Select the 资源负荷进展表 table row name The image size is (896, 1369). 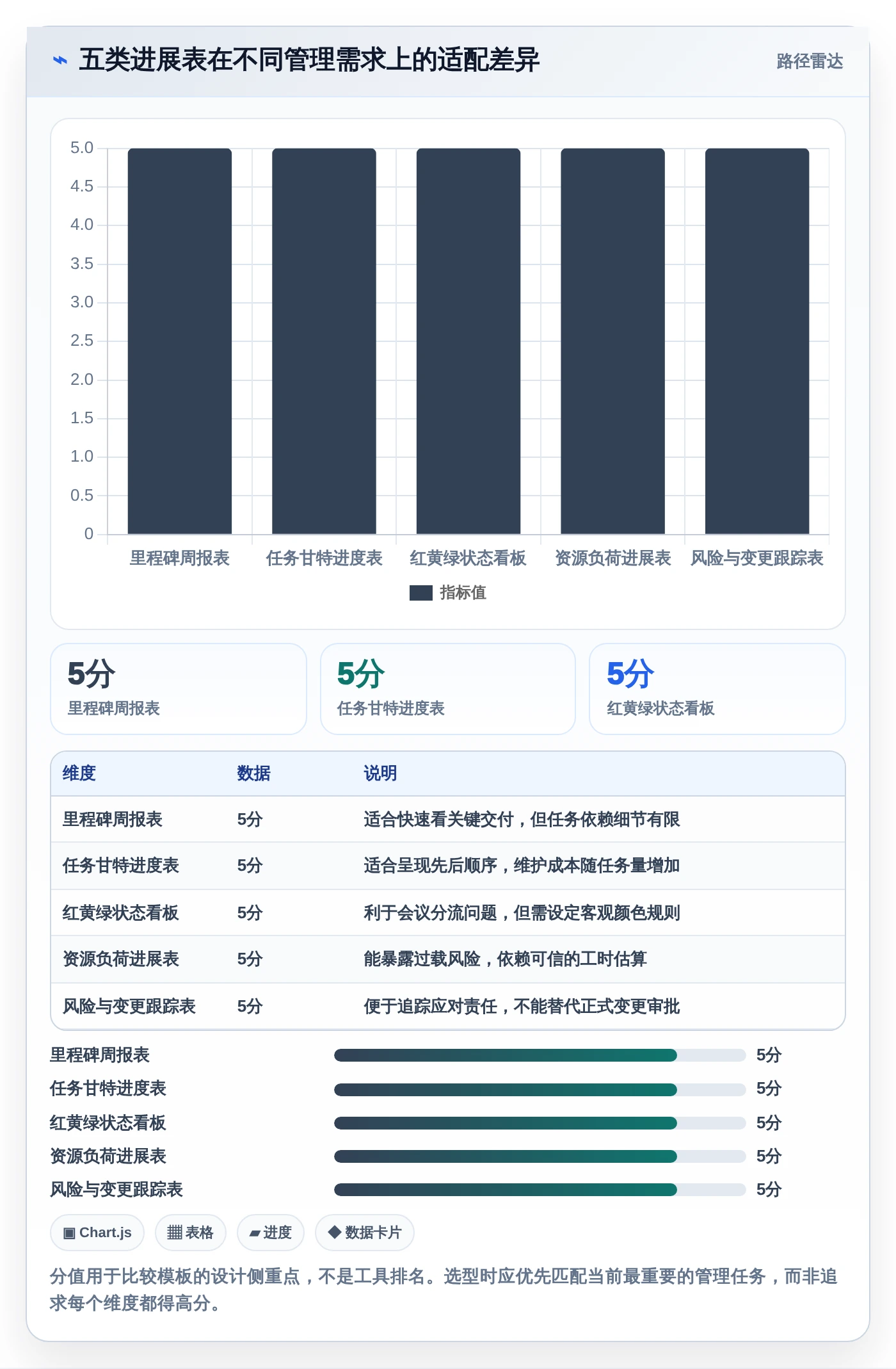click(121, 959)
